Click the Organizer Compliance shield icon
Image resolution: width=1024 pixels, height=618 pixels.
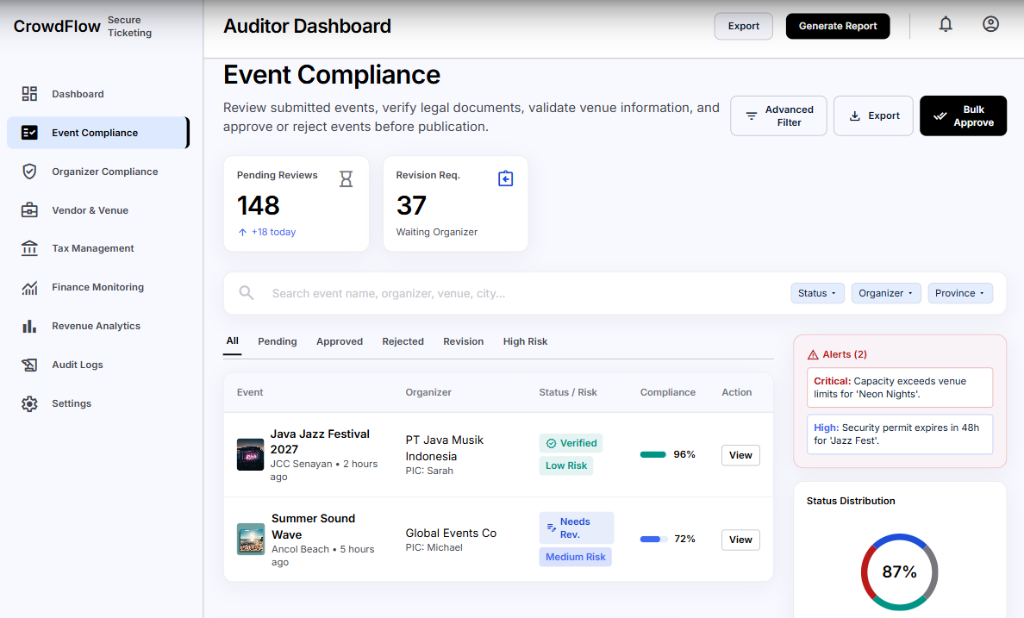click(29, 171)
